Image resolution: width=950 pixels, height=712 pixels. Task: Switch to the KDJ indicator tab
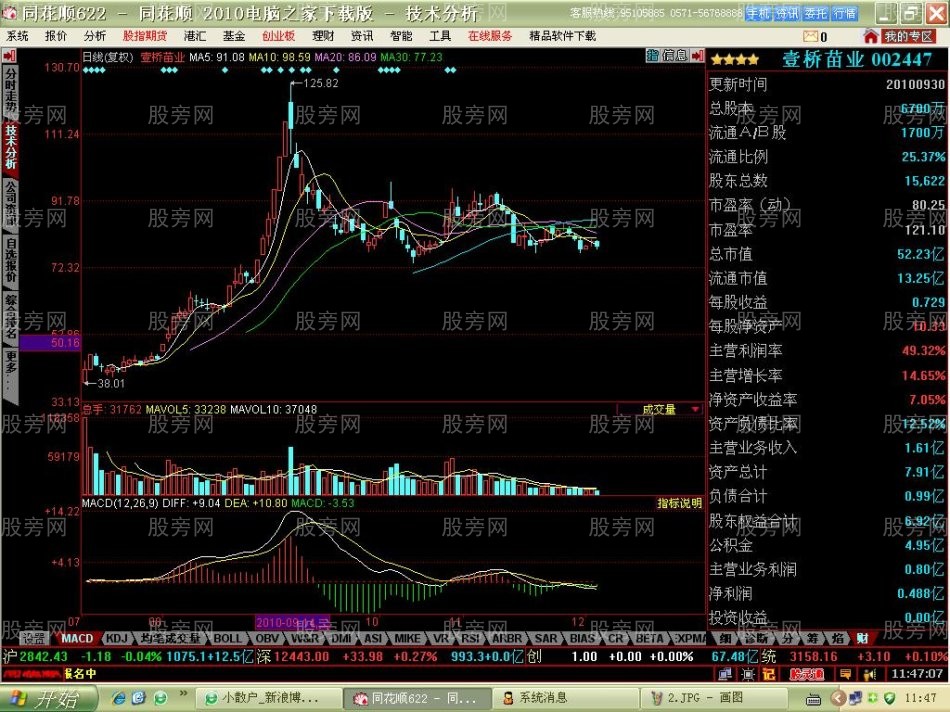[x=116, y=637]
